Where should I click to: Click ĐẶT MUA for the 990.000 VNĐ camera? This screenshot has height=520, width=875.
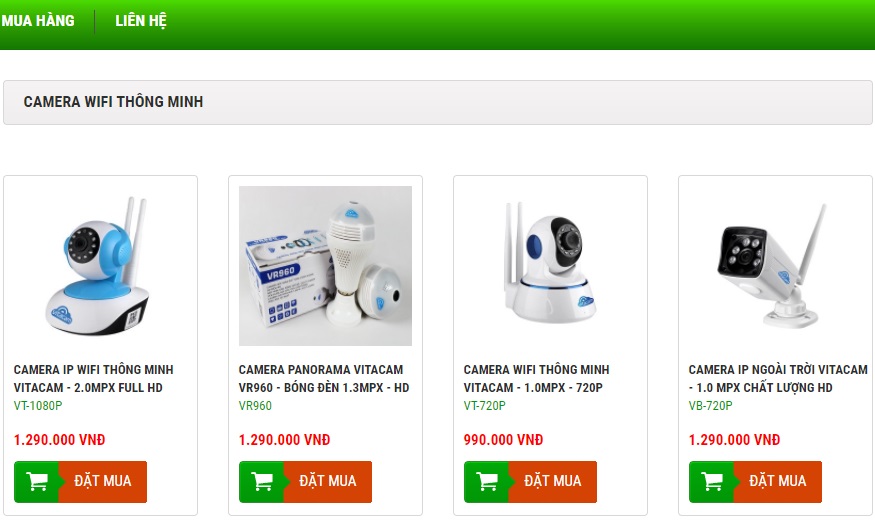click(x=530, y=482)
